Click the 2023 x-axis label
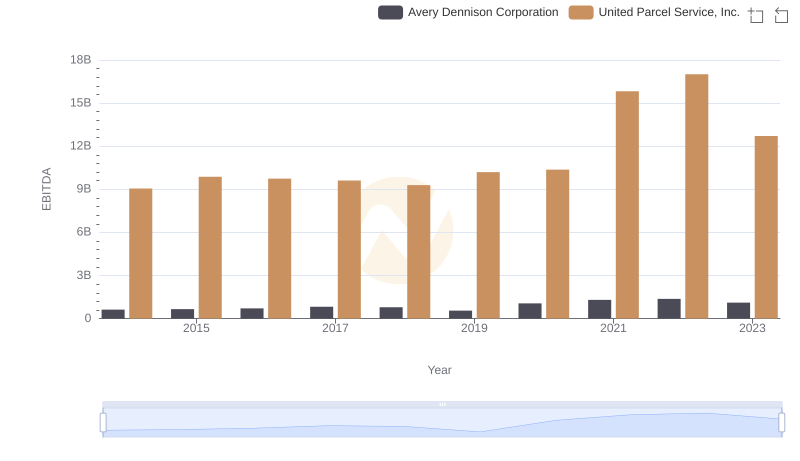The image size is (800, 461). [753, 328]
